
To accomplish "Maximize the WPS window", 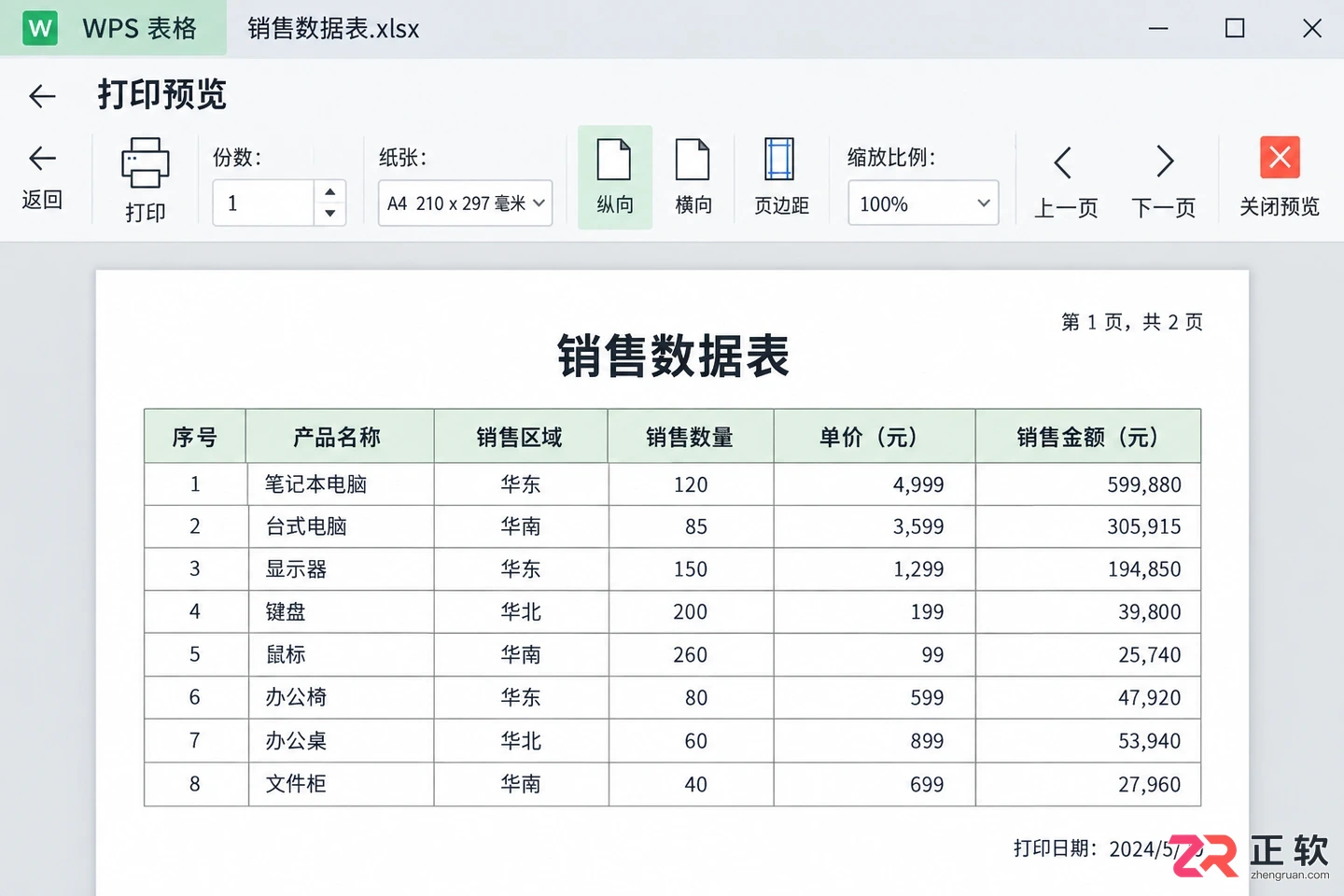I will [1235, 28].
